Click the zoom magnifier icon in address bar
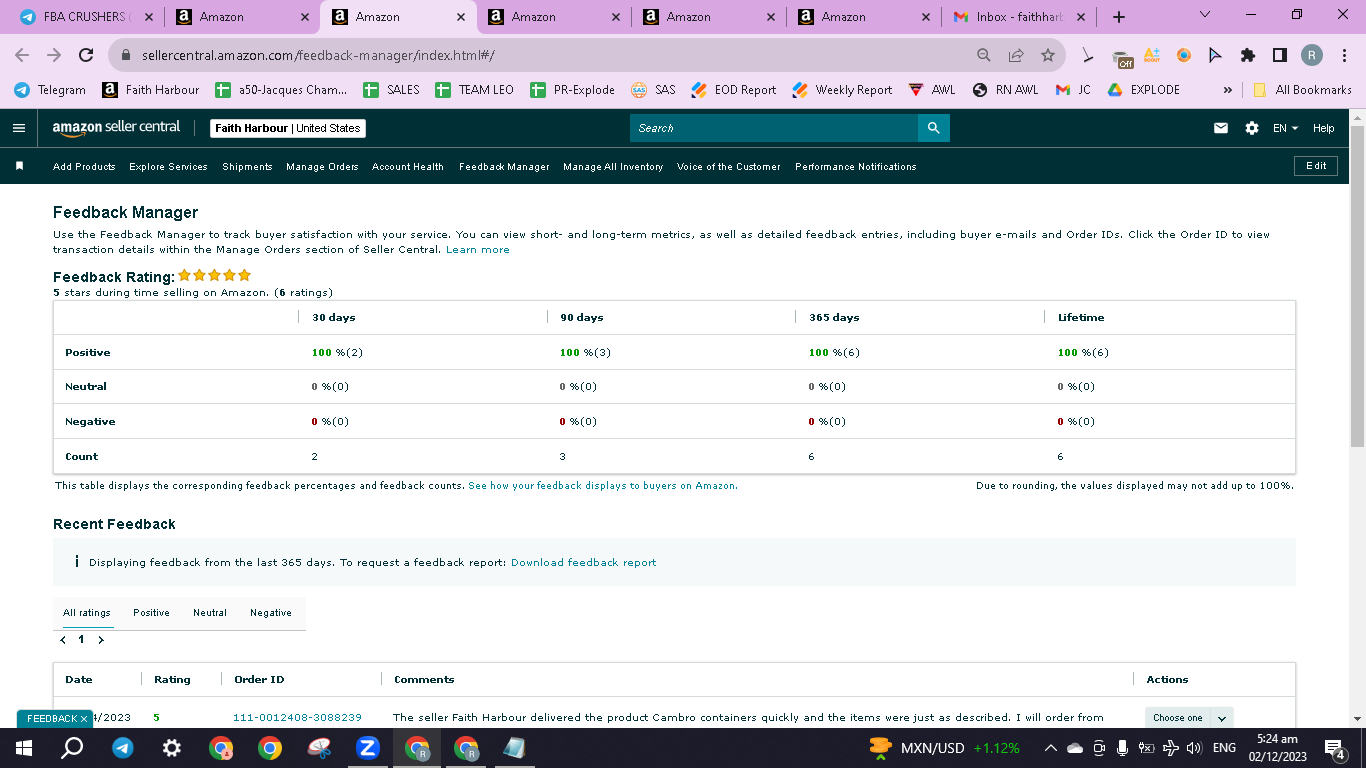This screenshot has width=1366, height=768. click(x=984, y=56)
